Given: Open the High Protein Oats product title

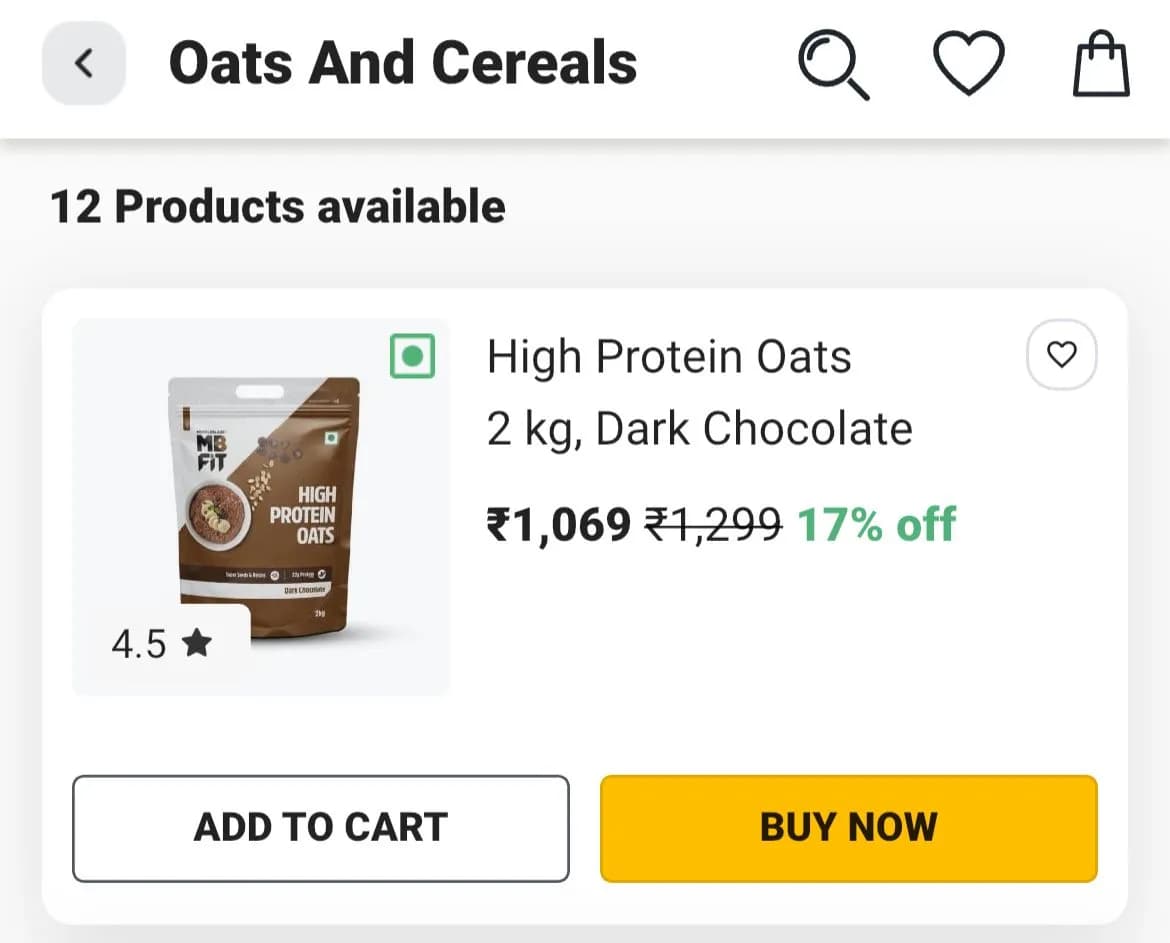Looking at the screenshot, I should tap(669, 357).
